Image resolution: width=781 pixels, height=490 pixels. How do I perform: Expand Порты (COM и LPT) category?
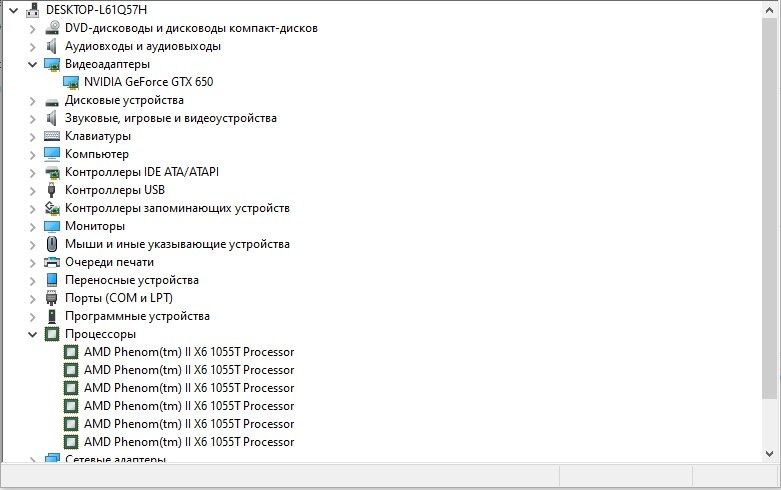coord(32,298)
